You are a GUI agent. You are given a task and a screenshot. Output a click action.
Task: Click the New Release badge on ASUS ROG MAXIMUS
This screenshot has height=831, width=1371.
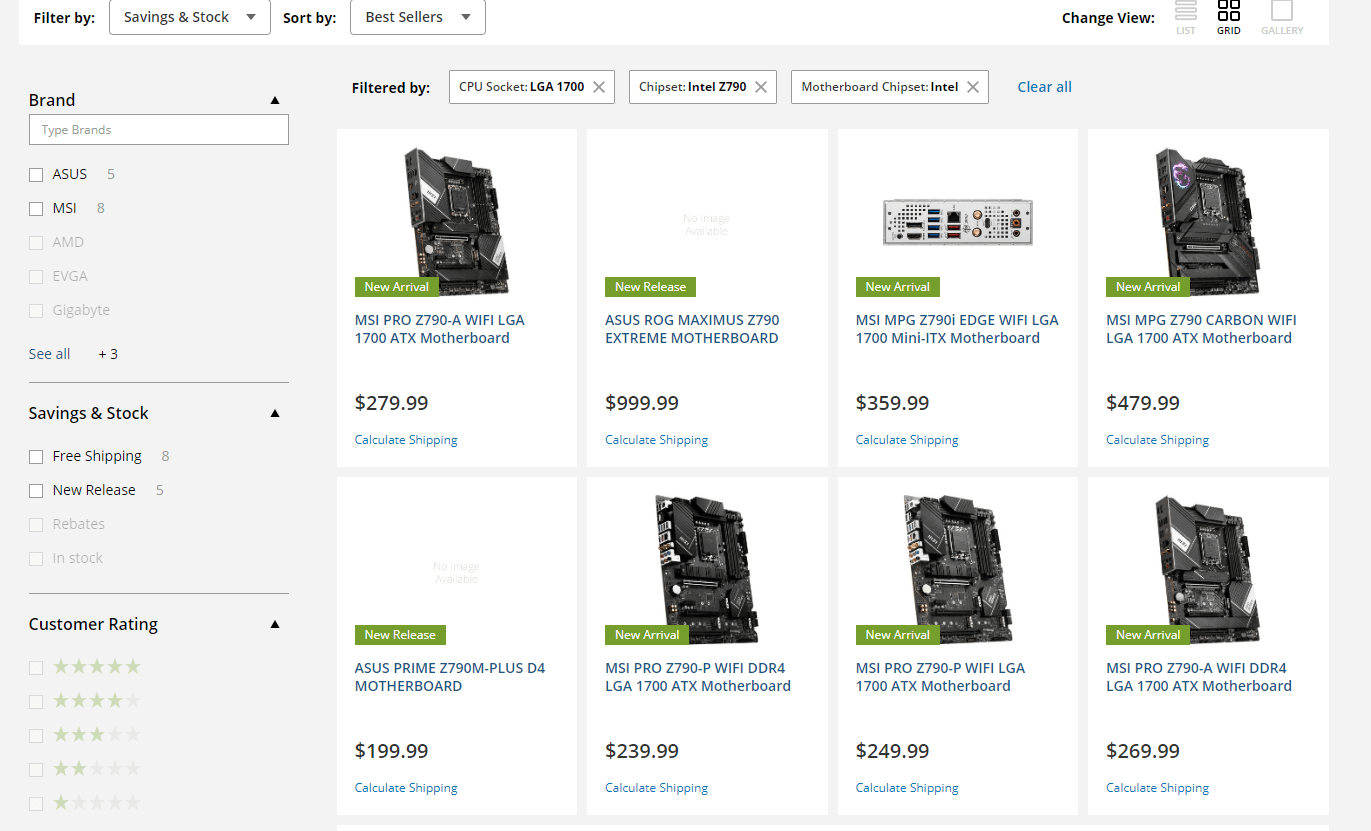click(650, 287)
